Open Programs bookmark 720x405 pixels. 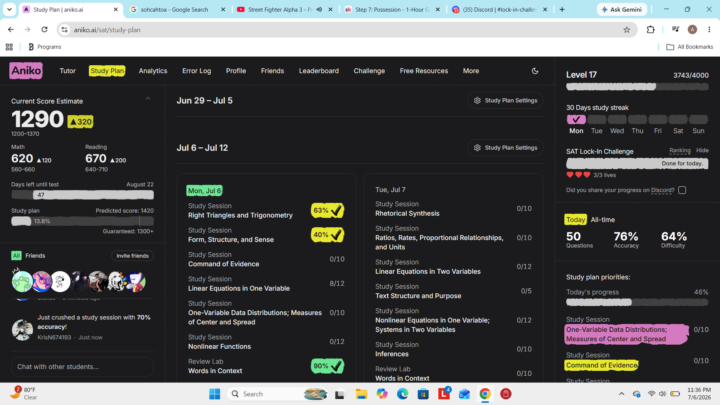45,47
